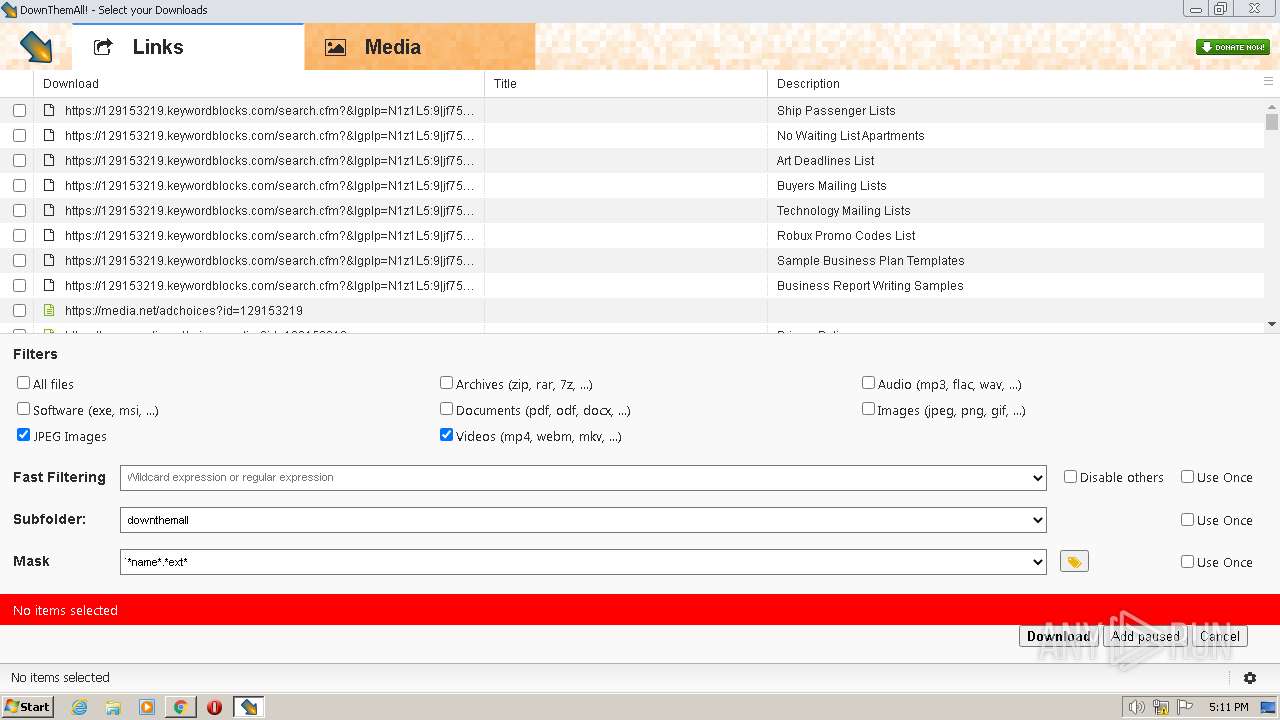Screen dimensions: 1280x720
Task: Open the media player taskbar icon
Action: click(147, 707)
